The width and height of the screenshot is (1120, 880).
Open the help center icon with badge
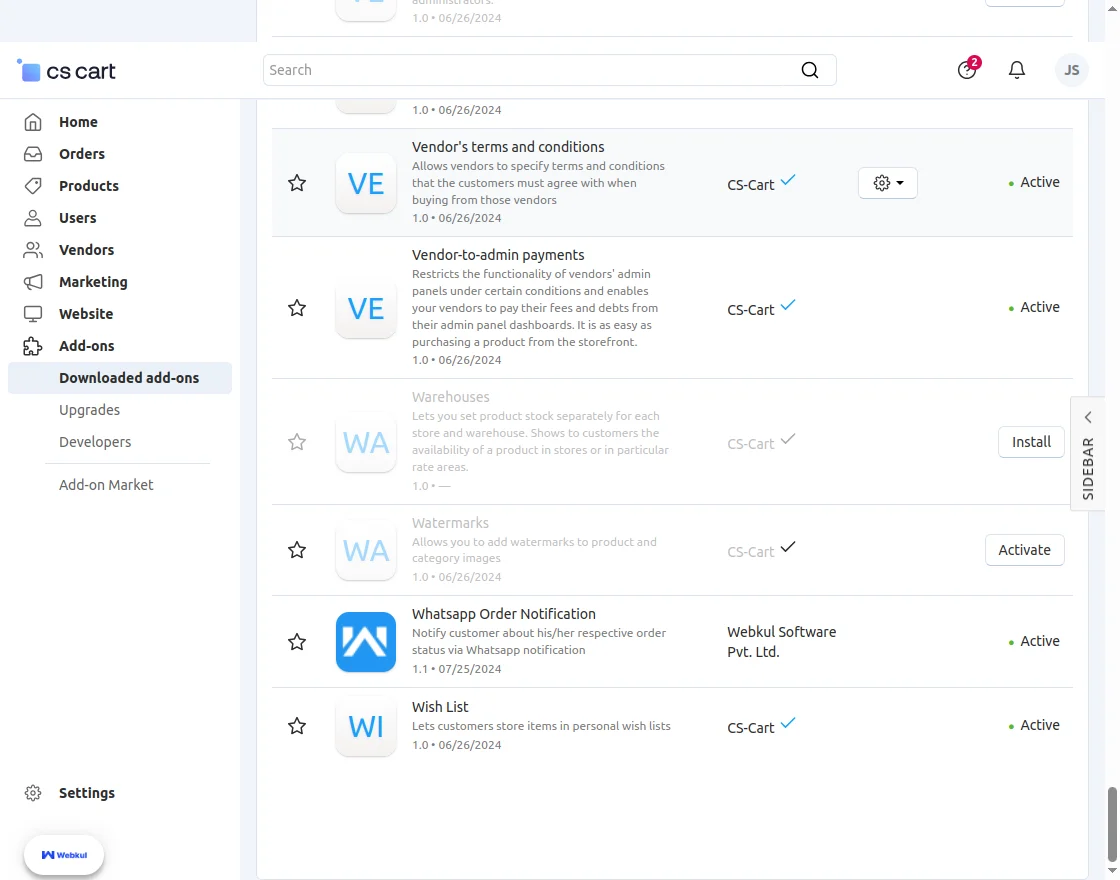pos(966,70)
